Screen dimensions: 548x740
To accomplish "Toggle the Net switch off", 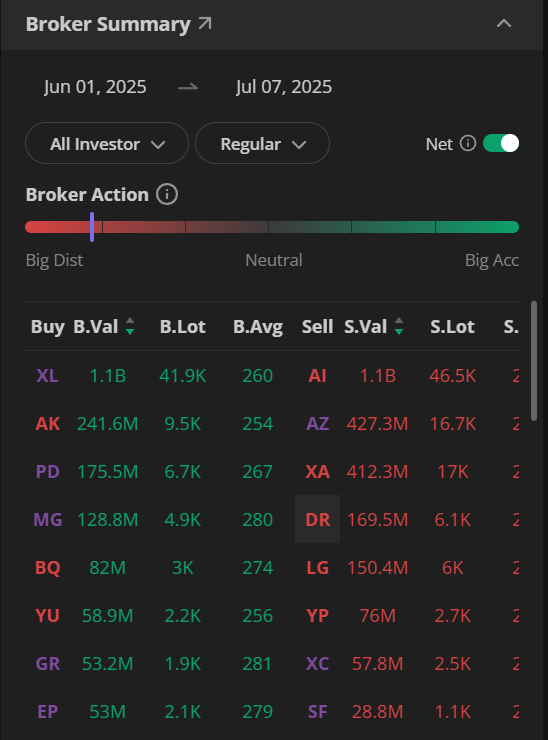I will pyautogui.click(x=501, y=143).
